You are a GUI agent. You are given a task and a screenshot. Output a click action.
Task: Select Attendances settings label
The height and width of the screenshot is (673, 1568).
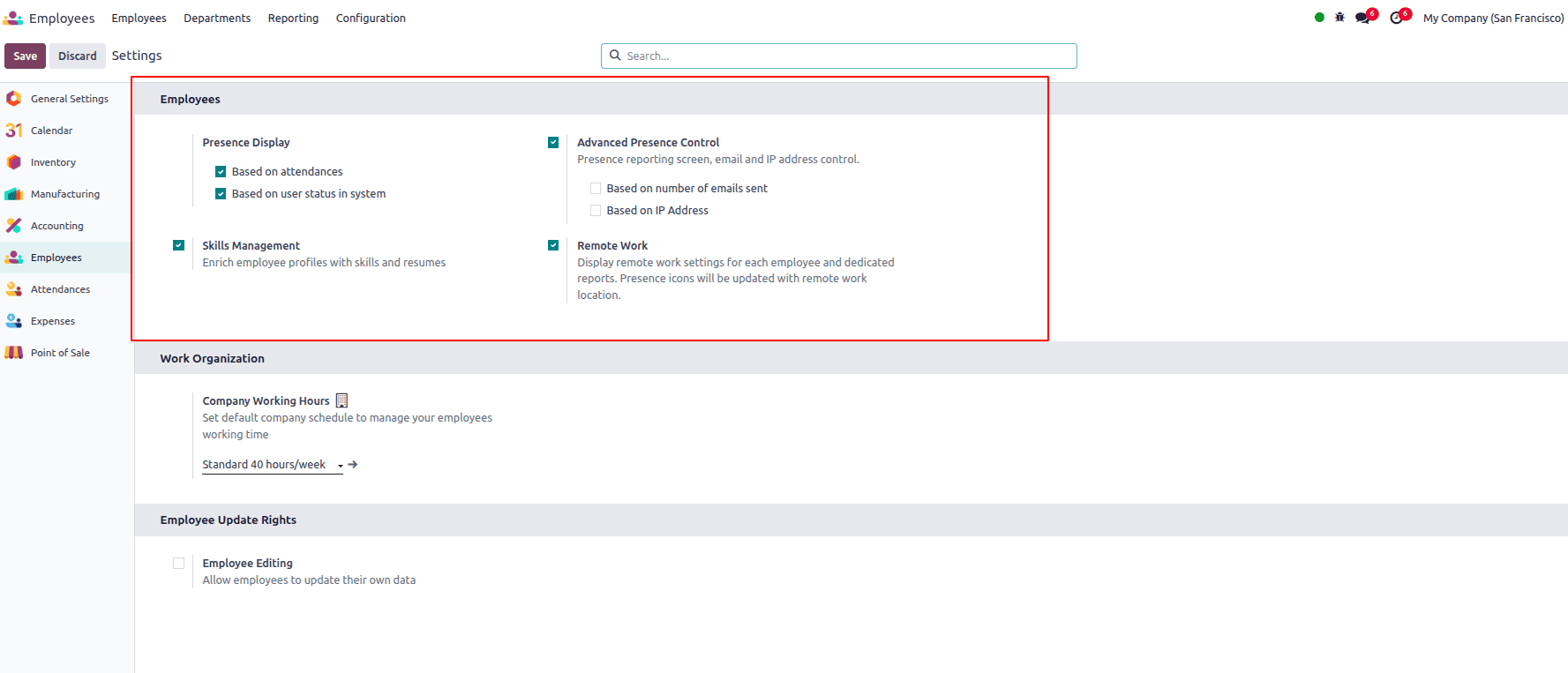click(61, 289)
